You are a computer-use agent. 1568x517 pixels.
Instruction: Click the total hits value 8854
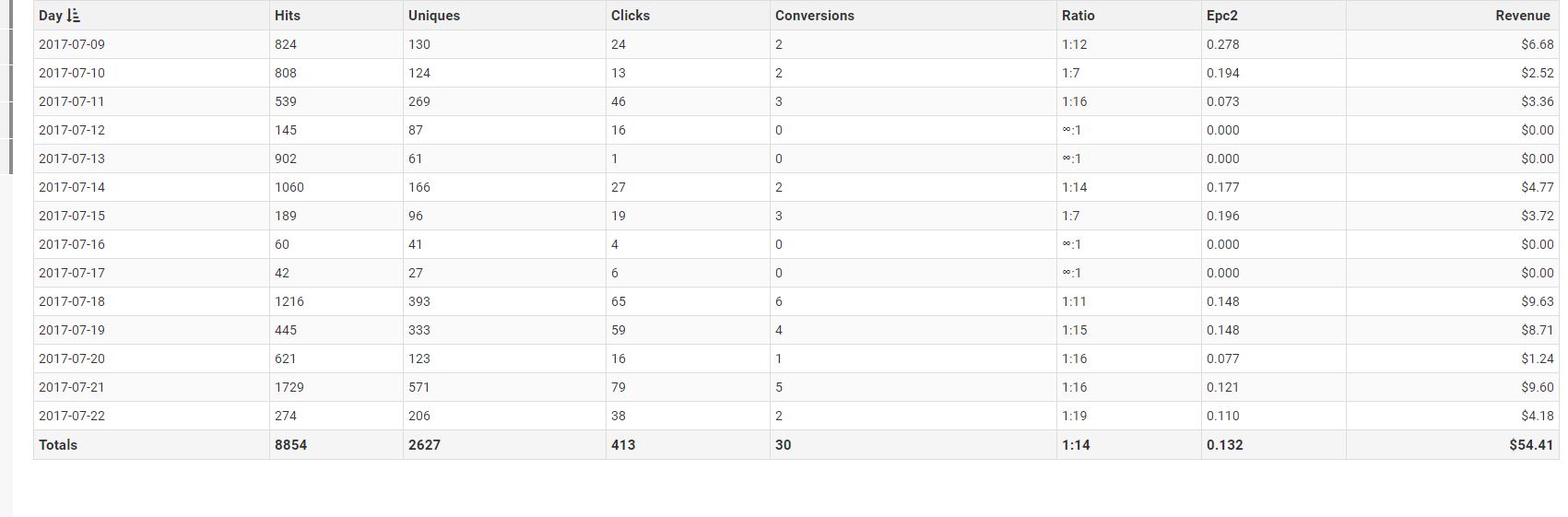point(290,444)
